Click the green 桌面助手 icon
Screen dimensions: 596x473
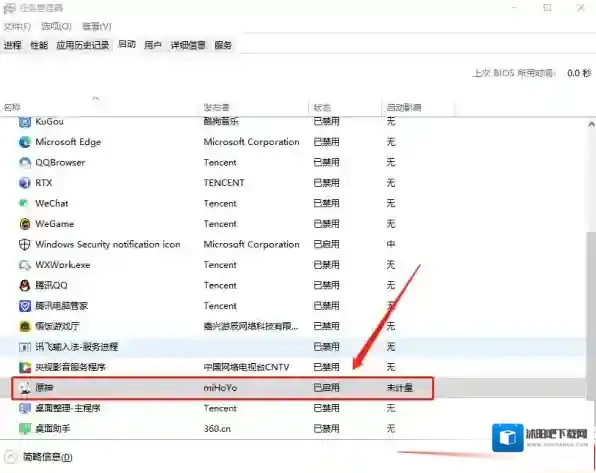coord(25,429)
